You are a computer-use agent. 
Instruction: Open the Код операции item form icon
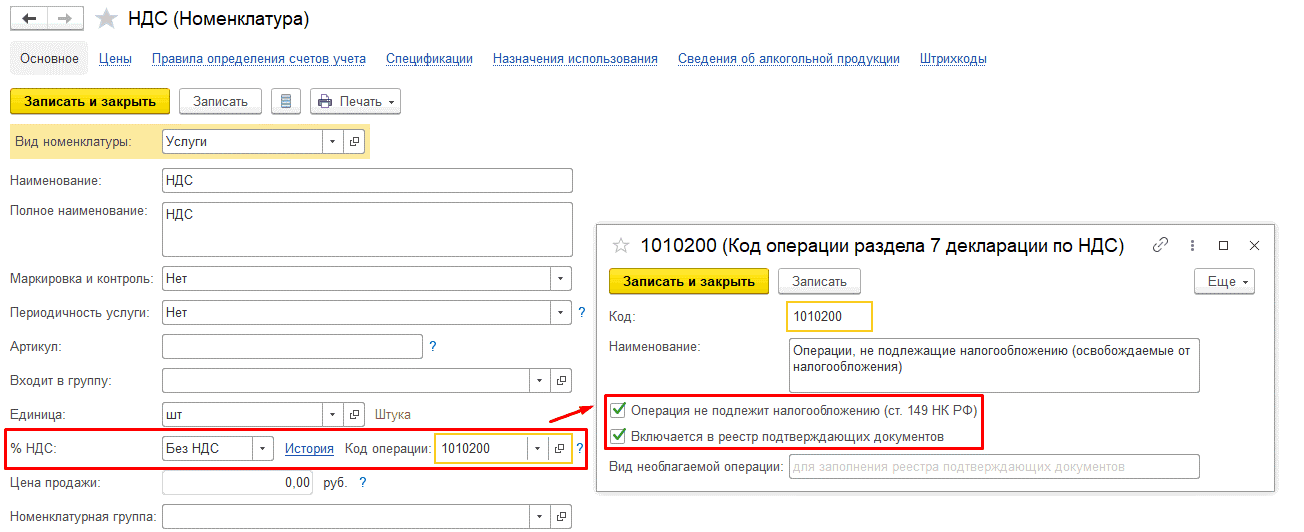[560, 449]
